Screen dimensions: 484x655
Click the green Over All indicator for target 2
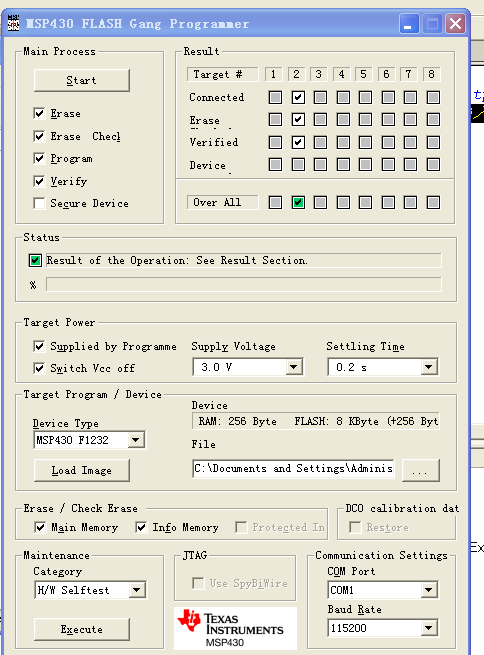click(298, 203)
